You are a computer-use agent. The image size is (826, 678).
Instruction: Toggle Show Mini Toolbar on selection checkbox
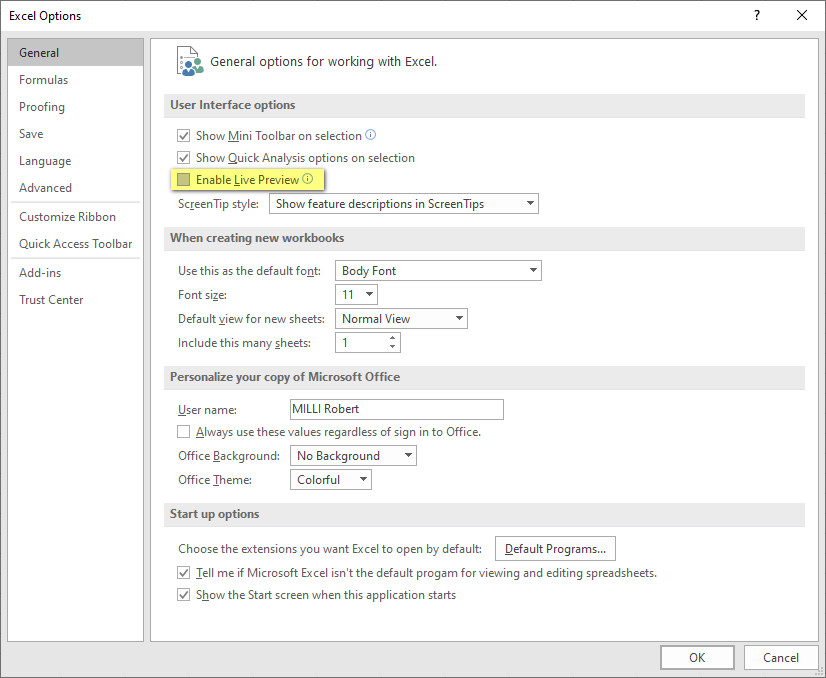click(183, 135)
